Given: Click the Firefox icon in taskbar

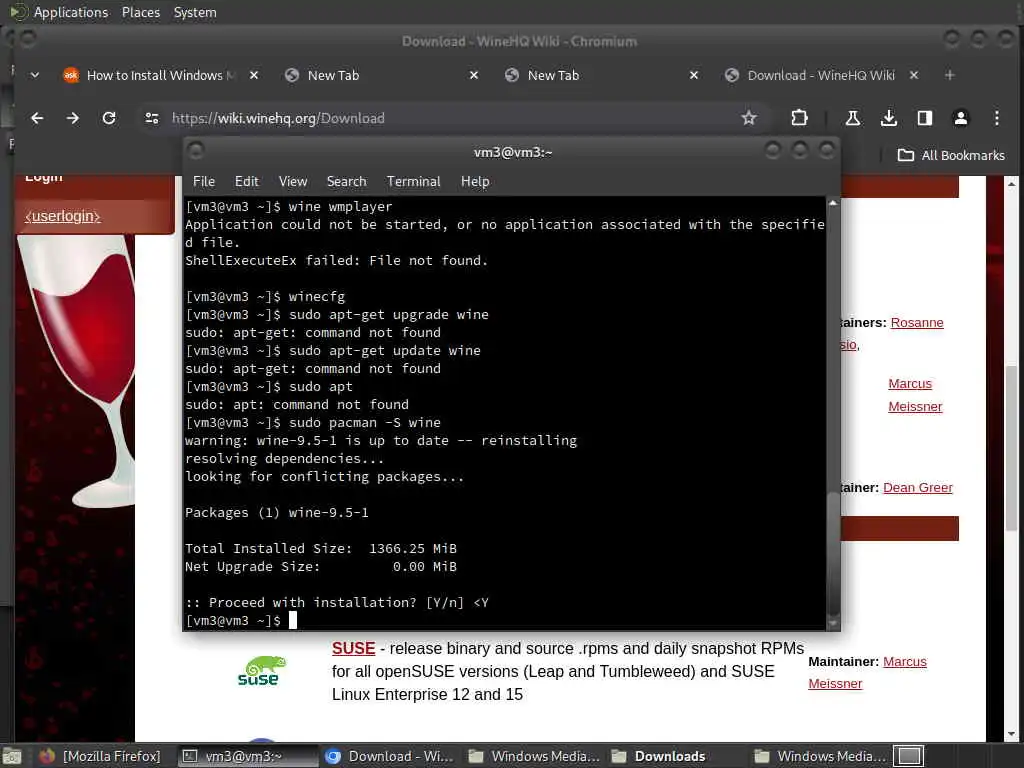Looking at the screenshot, I should 47,756.
